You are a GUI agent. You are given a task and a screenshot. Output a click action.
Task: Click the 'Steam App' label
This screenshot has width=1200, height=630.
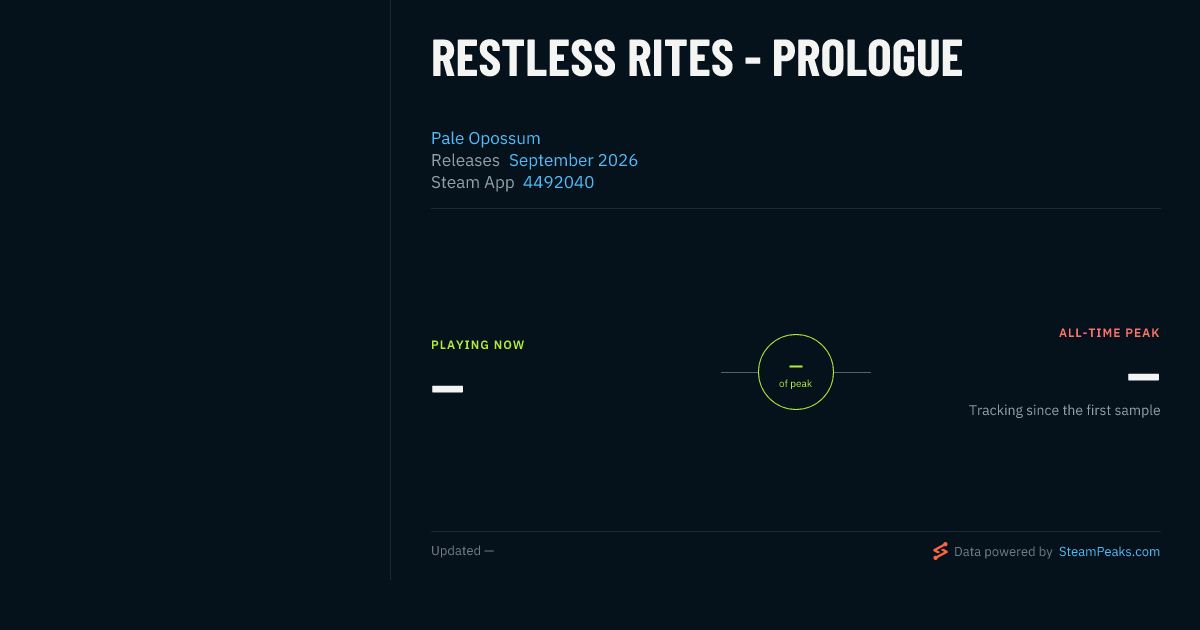[472, 182]
